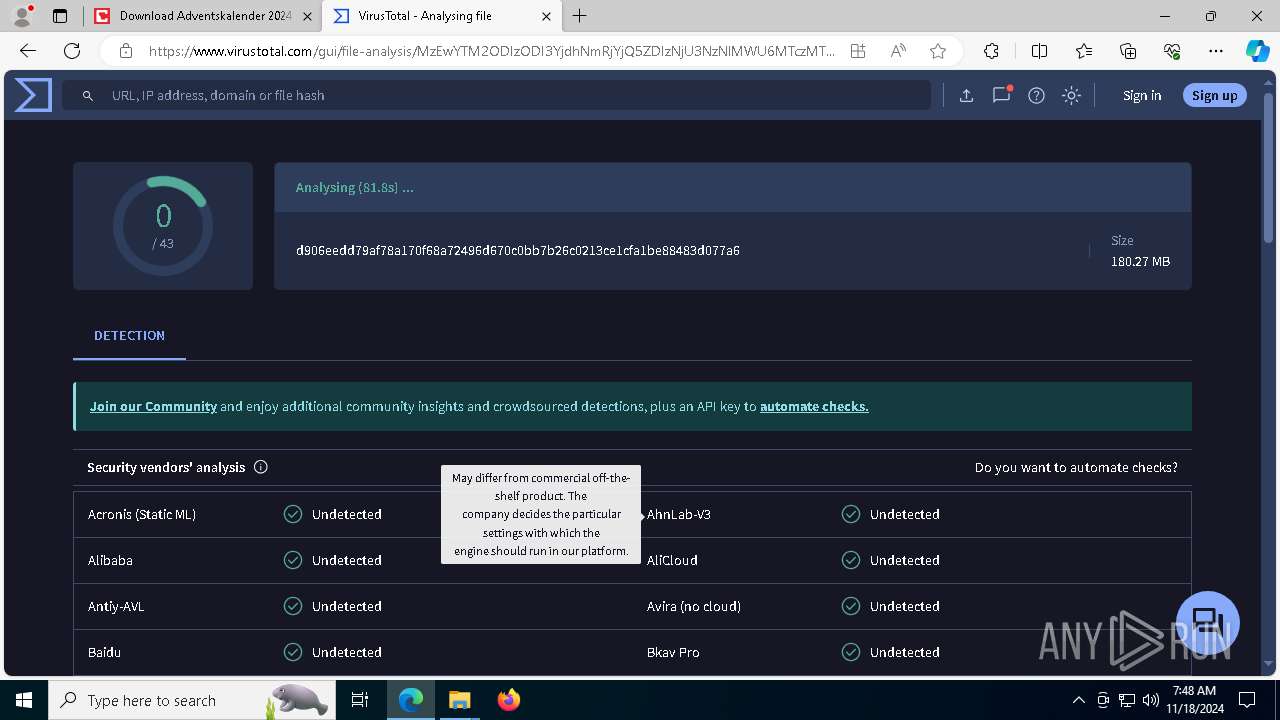Click the Acronis (Static ML) vendor name
1280x720 pixels.
click(x=142, y=514)
